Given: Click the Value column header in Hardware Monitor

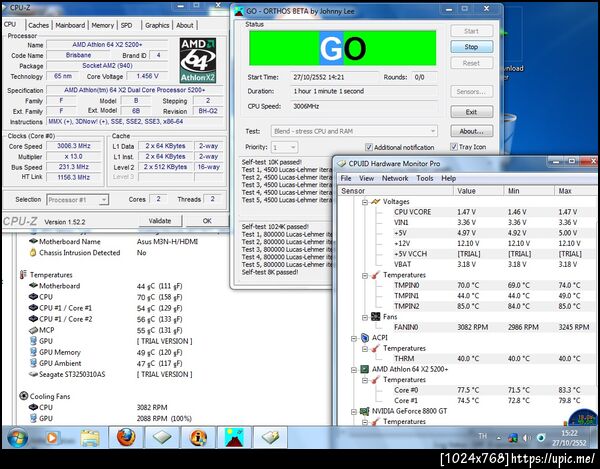Looking at the screenshot, I should click(479, 191).
